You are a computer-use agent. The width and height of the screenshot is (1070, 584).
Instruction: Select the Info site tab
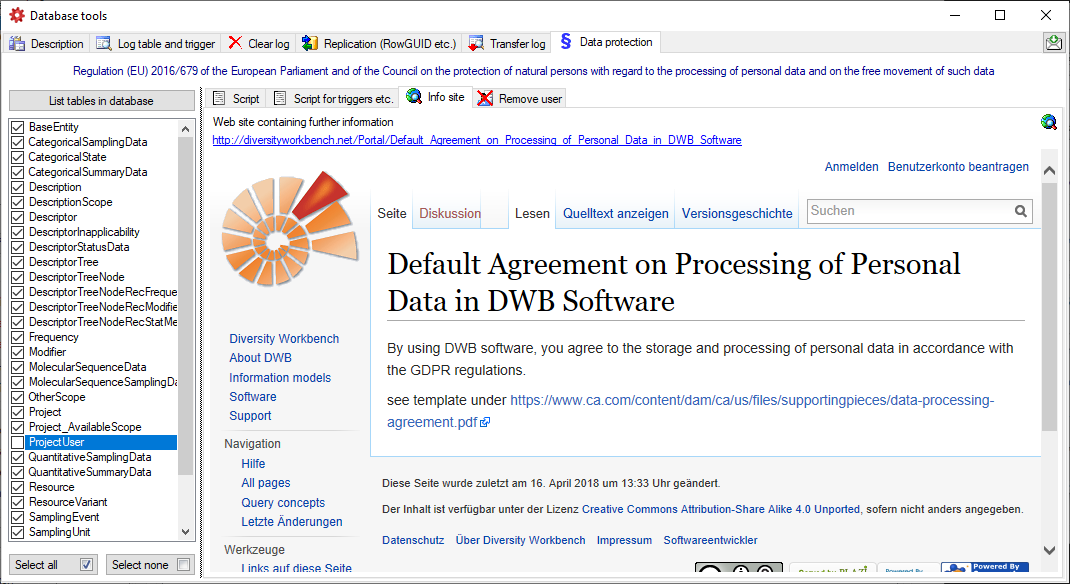pos(435,98)
